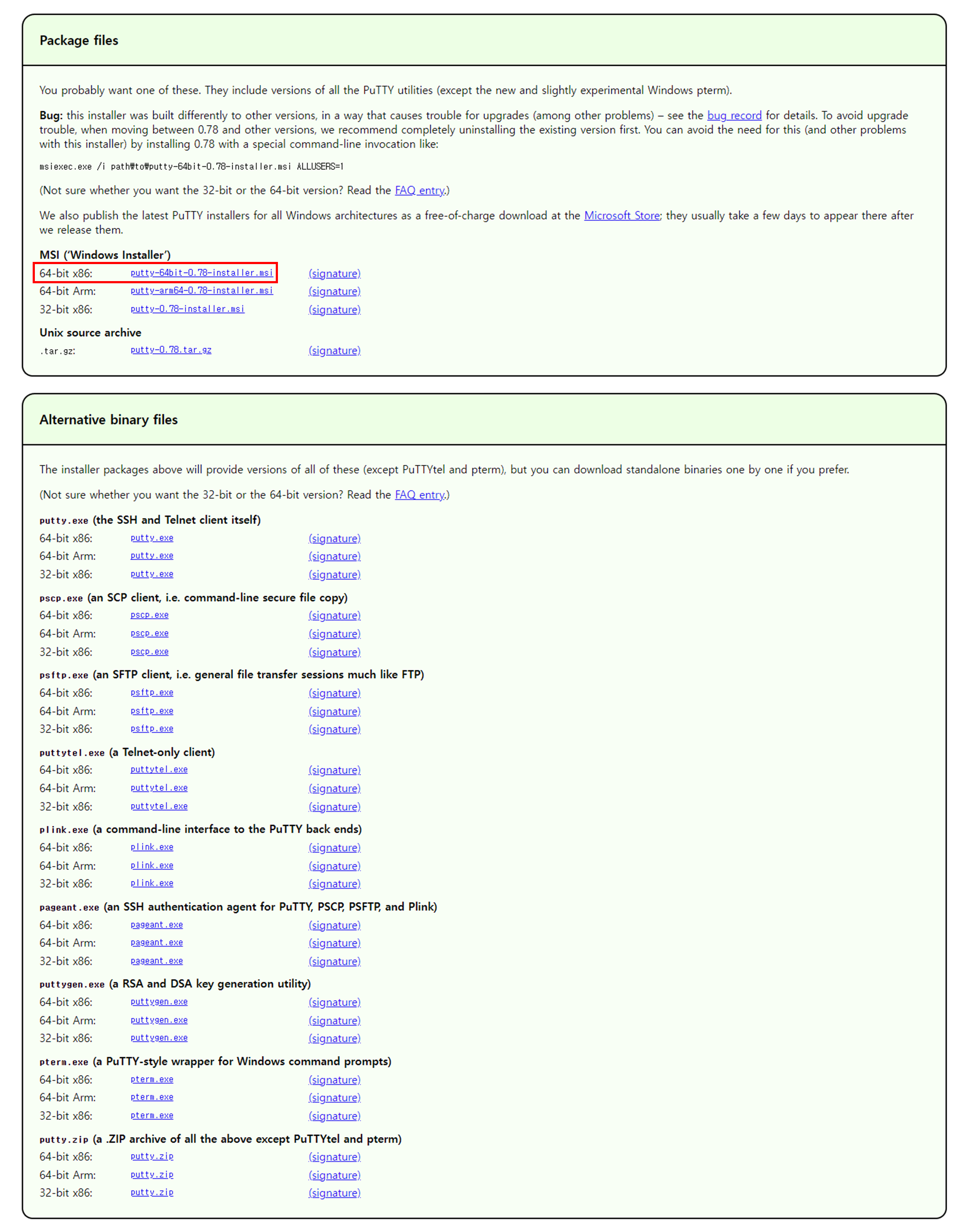This screenshot has width=968, height=1232.
Task: Download the 64-bit Arm pscp.exe binary
Action: (x=149, y=633)
